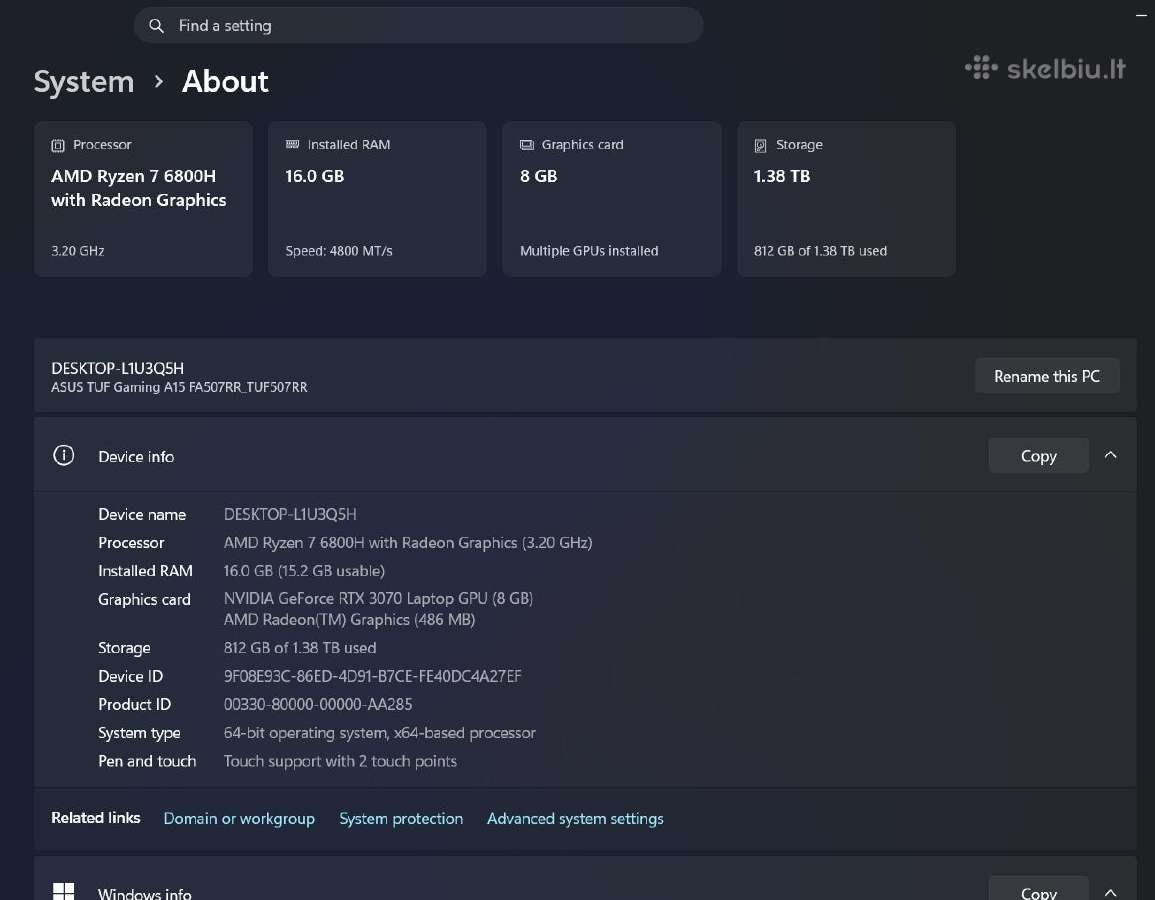The height and width of the screenshot is (900, 1155).
Task: Copy the Device info details
Action: click(1039, 456)
